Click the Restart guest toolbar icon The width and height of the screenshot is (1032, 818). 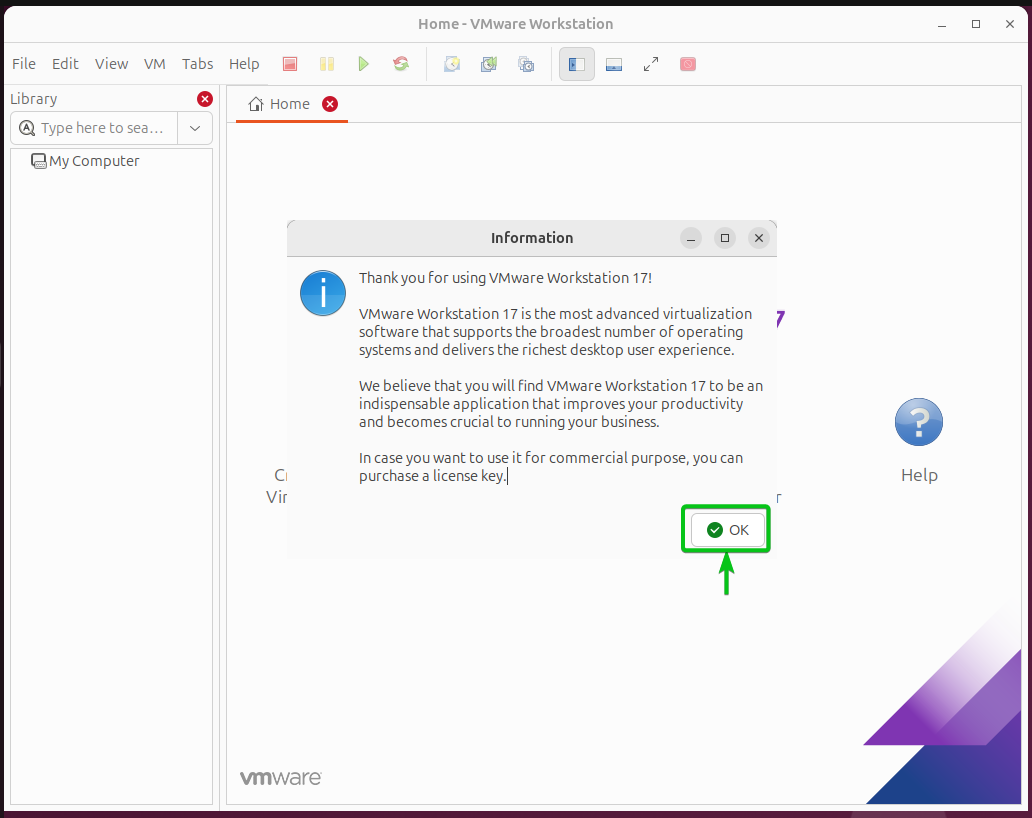click(401, 64)
